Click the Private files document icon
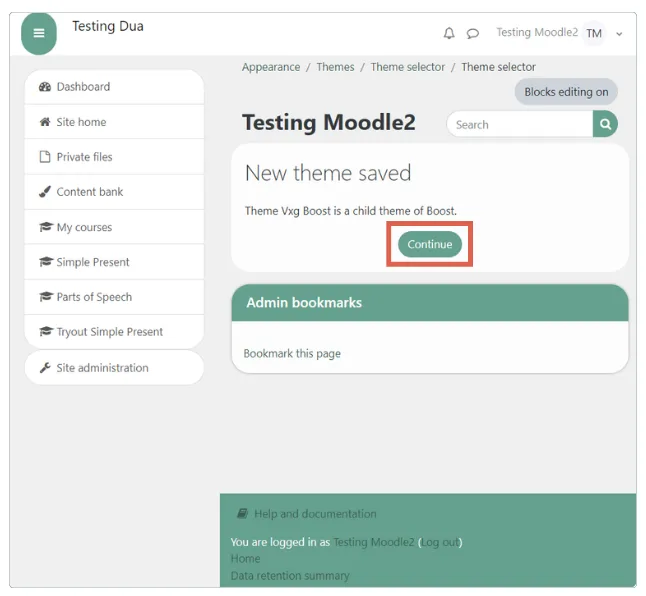 coord(45,157)
